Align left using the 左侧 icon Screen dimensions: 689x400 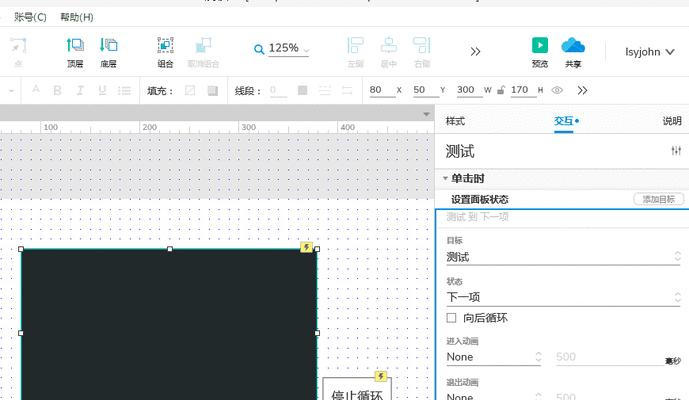(x=355, y=45)
